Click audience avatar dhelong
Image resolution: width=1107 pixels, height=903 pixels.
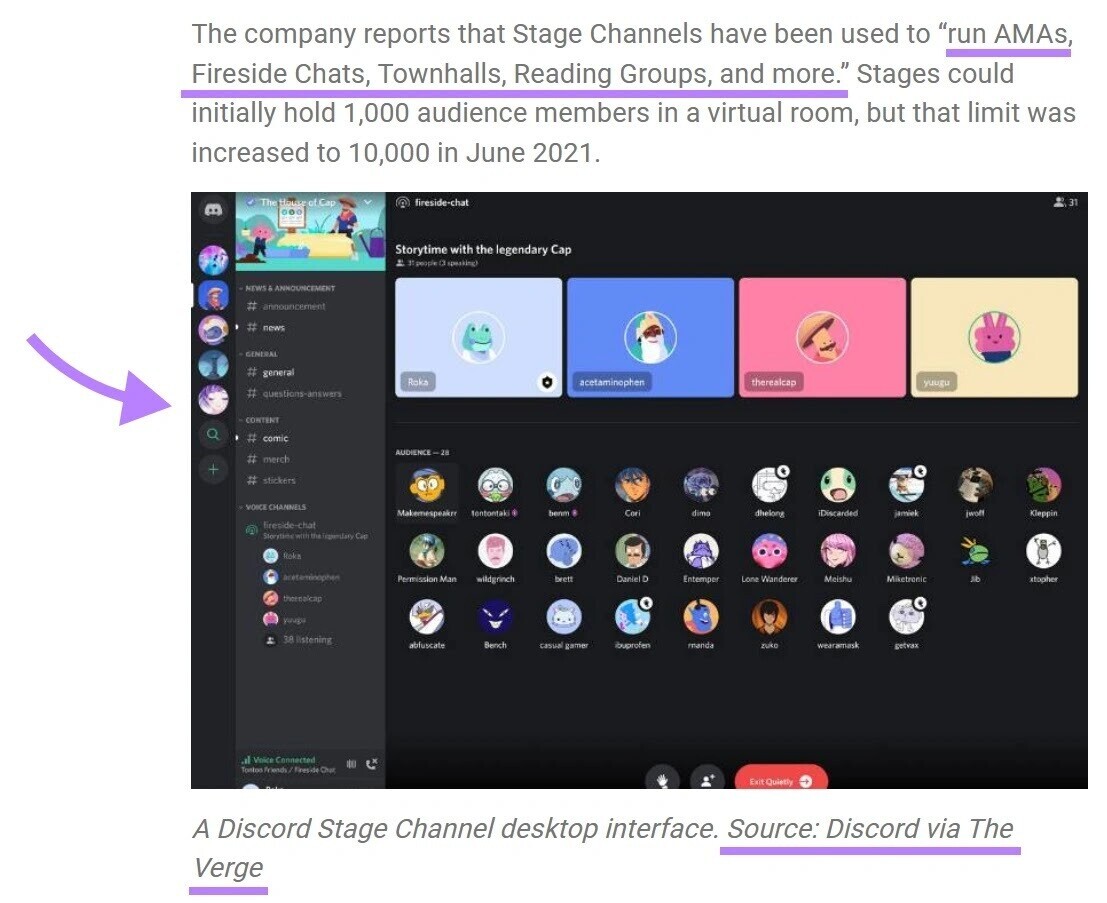click(x=770, y=485)
